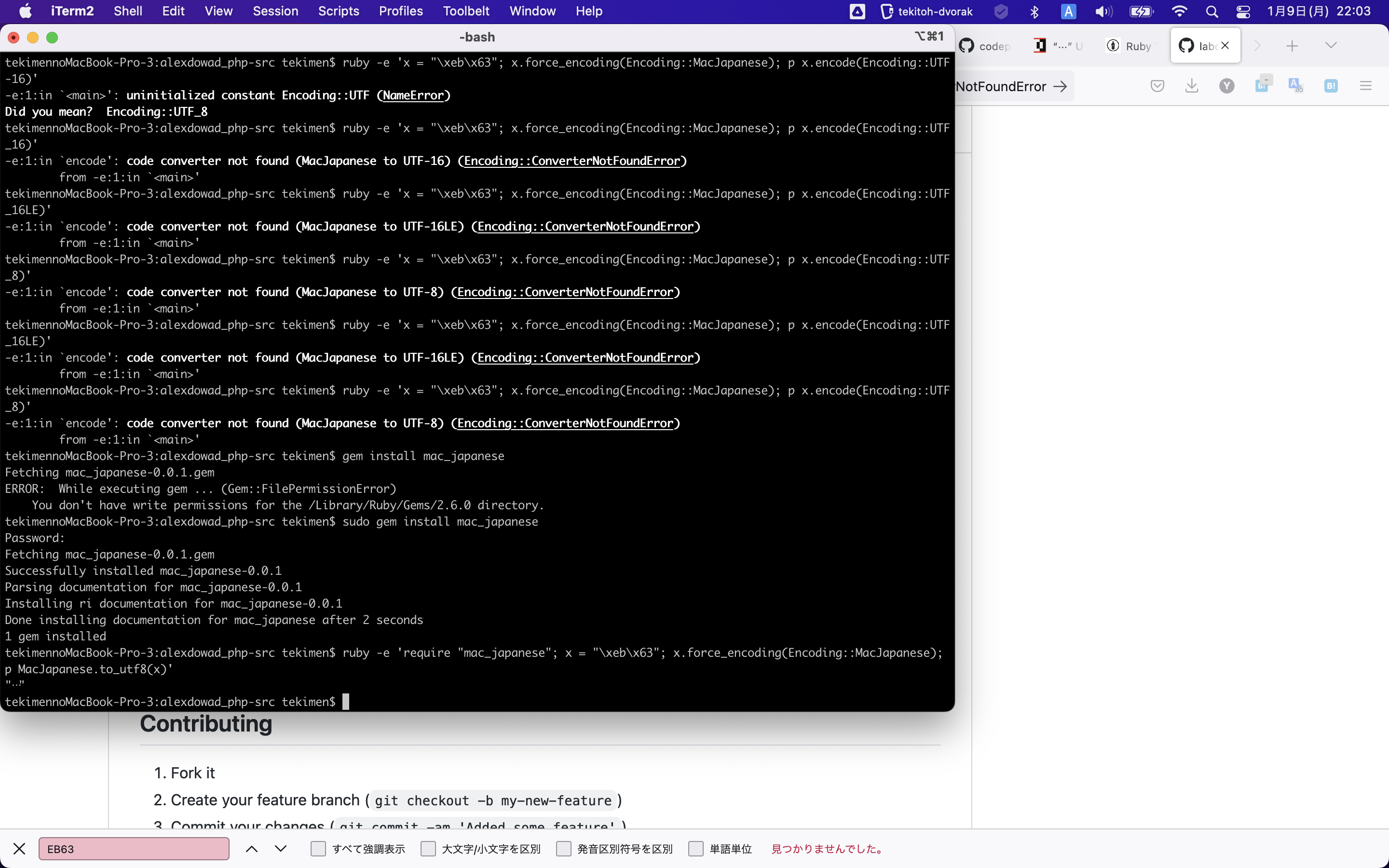Open the Help menu
The image size is (1389, 868).
tap(589, 11)
